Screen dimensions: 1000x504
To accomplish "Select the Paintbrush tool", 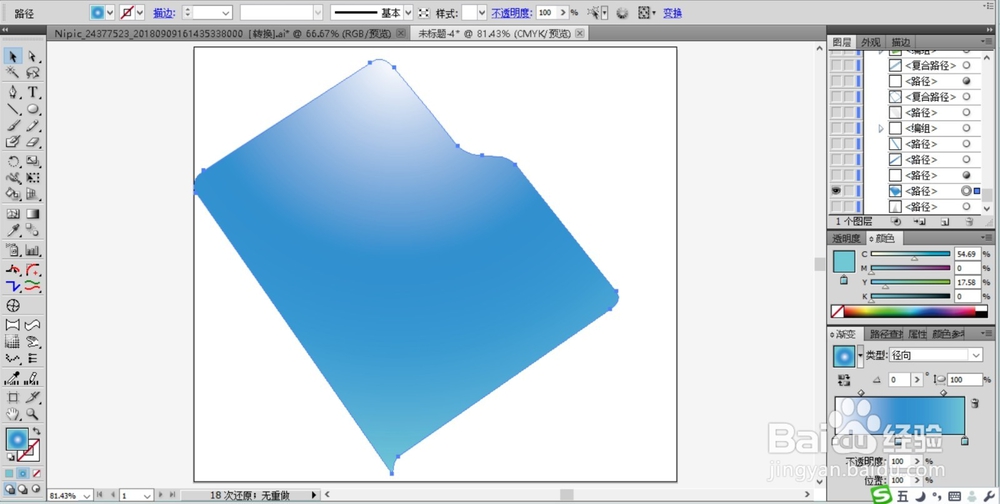I will [13, 126].
